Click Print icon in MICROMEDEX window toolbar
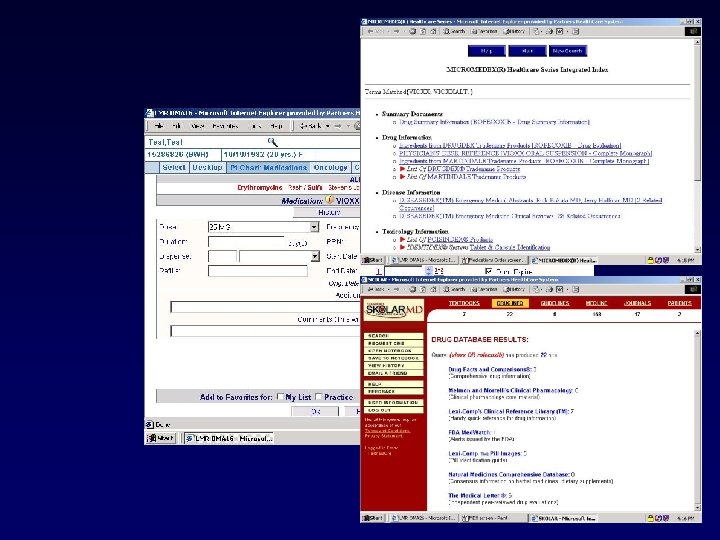 tap(550, 31)
